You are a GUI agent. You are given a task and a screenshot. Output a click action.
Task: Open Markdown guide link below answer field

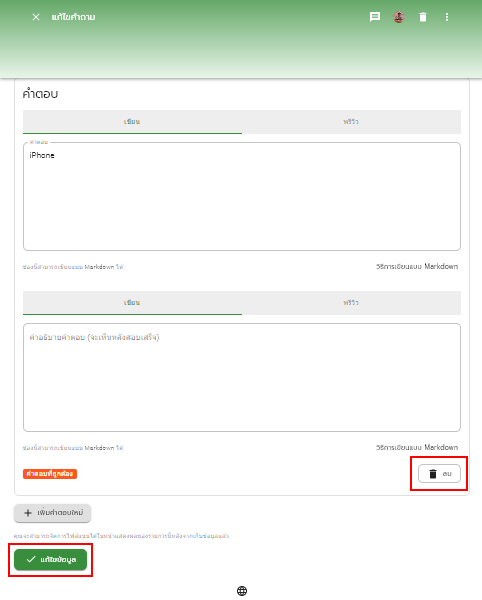click(417, 266)
